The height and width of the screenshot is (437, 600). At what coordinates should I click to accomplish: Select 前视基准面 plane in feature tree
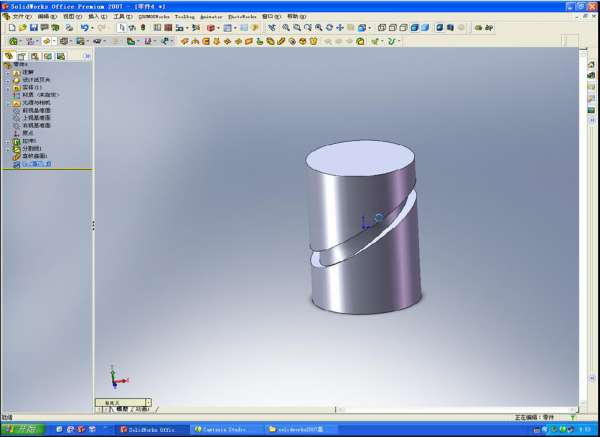pyautogui.click(x=36, y=110)
